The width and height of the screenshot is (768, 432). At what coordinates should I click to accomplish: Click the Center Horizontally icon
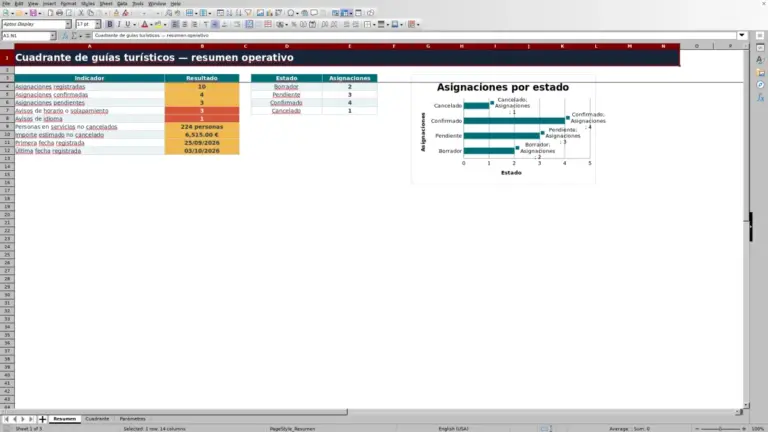coord(185,24)
